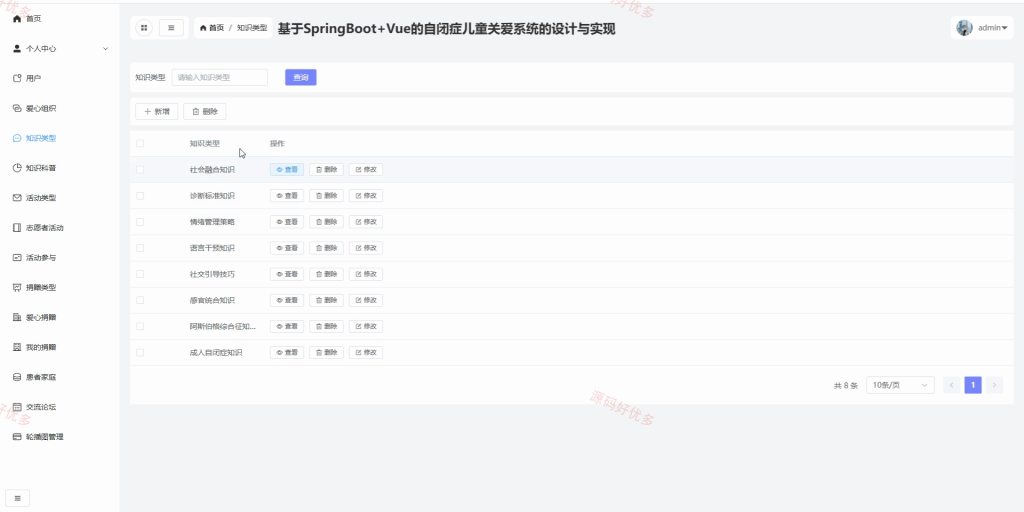1024x512 pixels.
Task: Click the 删除 batch delete toolbar button
Action: point(204,112)
